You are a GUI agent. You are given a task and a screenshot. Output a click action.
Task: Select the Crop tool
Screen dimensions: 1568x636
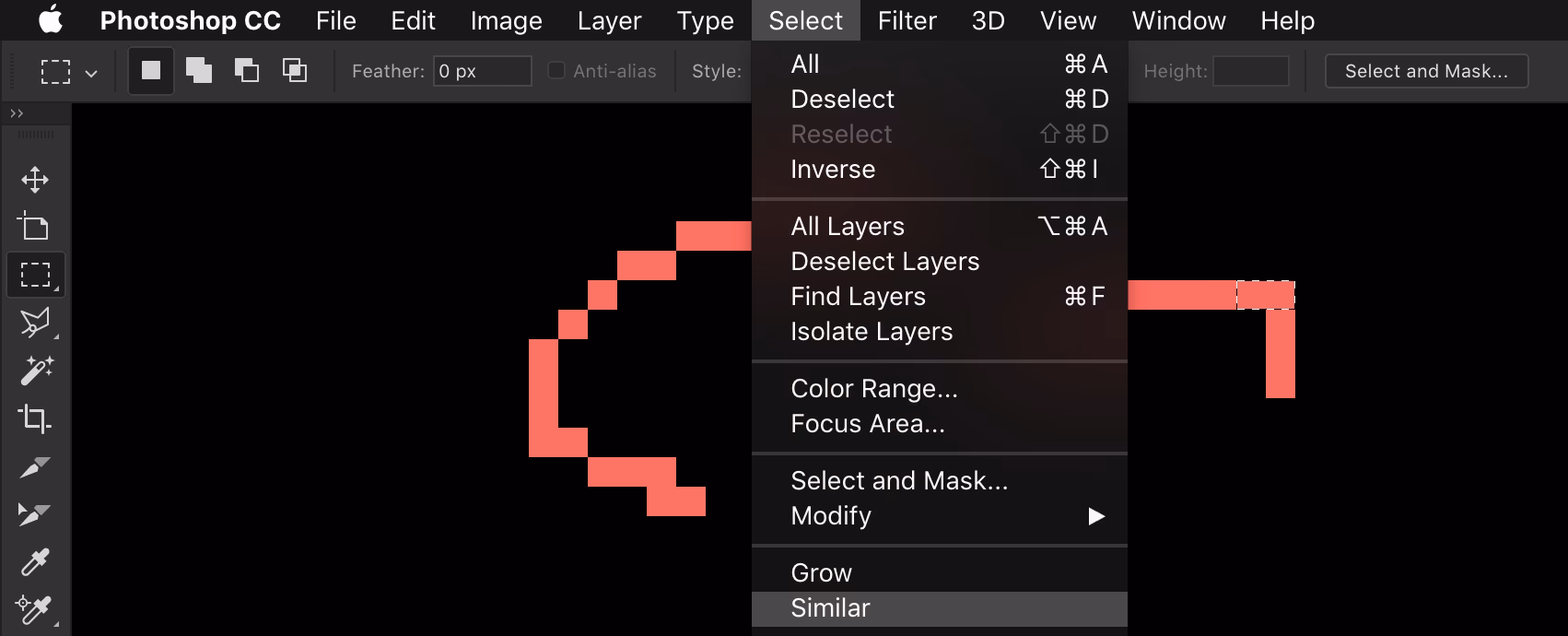[35, 418]
